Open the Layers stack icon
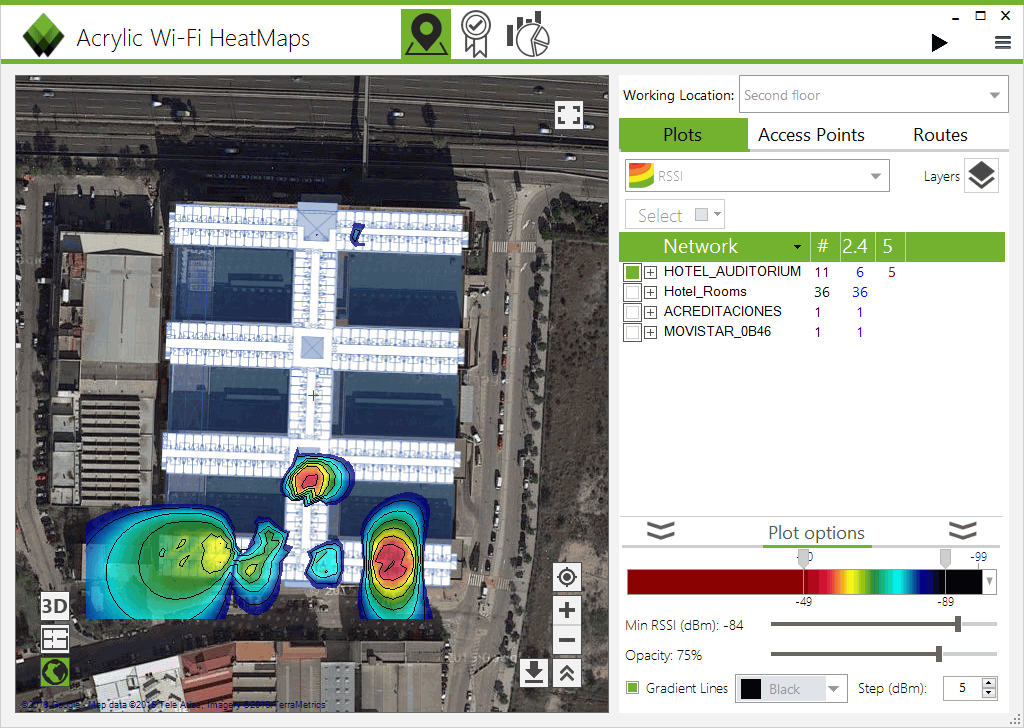Screen dimensions: 1024x728 coord(981,176)
